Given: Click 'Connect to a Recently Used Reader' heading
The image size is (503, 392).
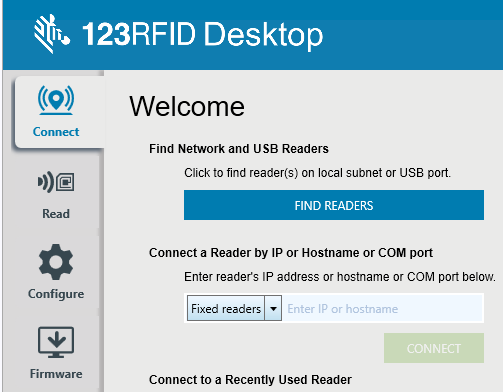Looking at the screenshot, I should click(250, 380).
